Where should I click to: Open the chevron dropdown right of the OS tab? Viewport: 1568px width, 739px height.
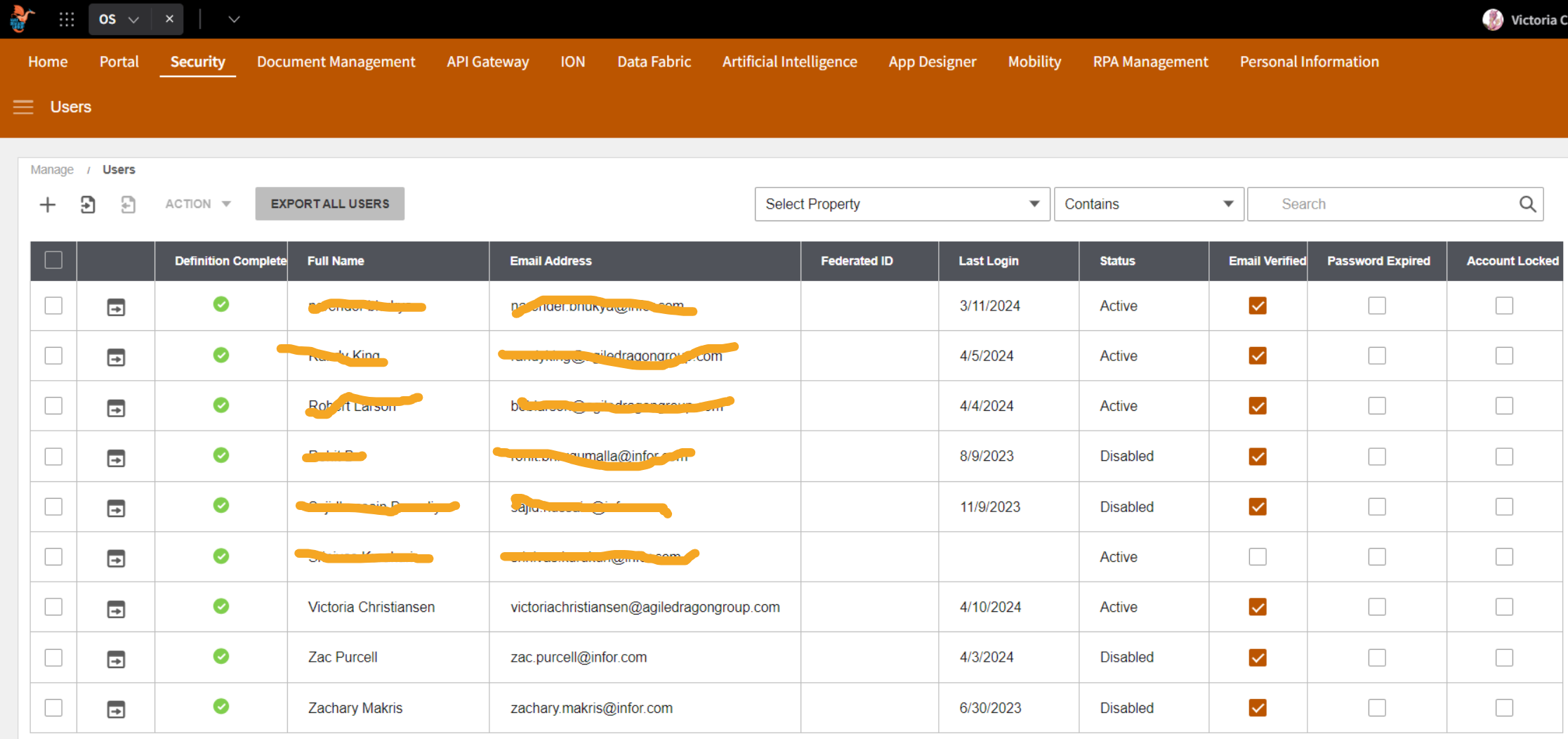[234, 20]
